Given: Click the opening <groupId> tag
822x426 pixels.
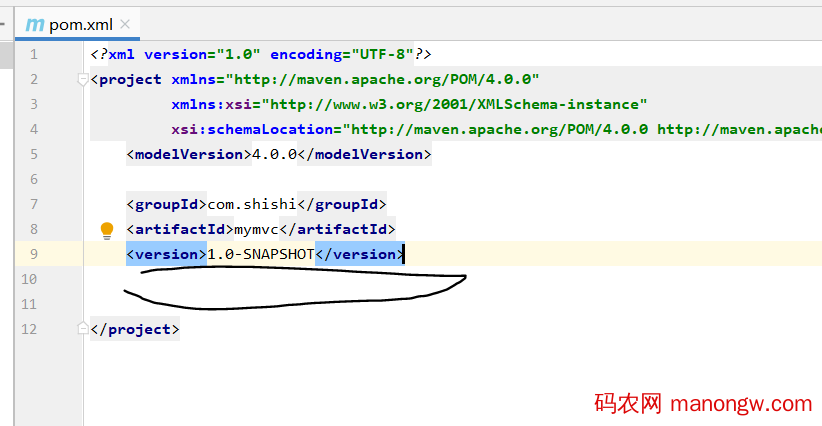Looking at the screenshot, I should 167,204.
